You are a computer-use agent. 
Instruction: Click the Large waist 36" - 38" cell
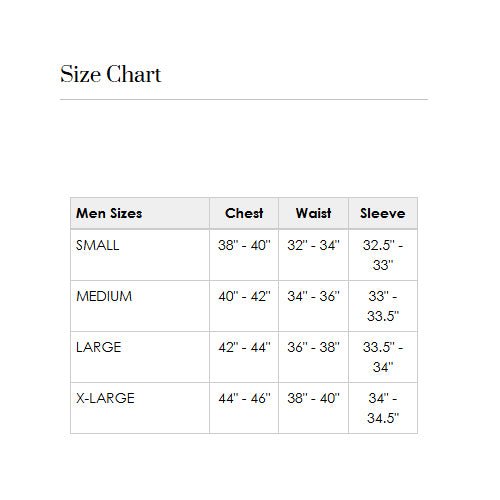pos(313,357)
